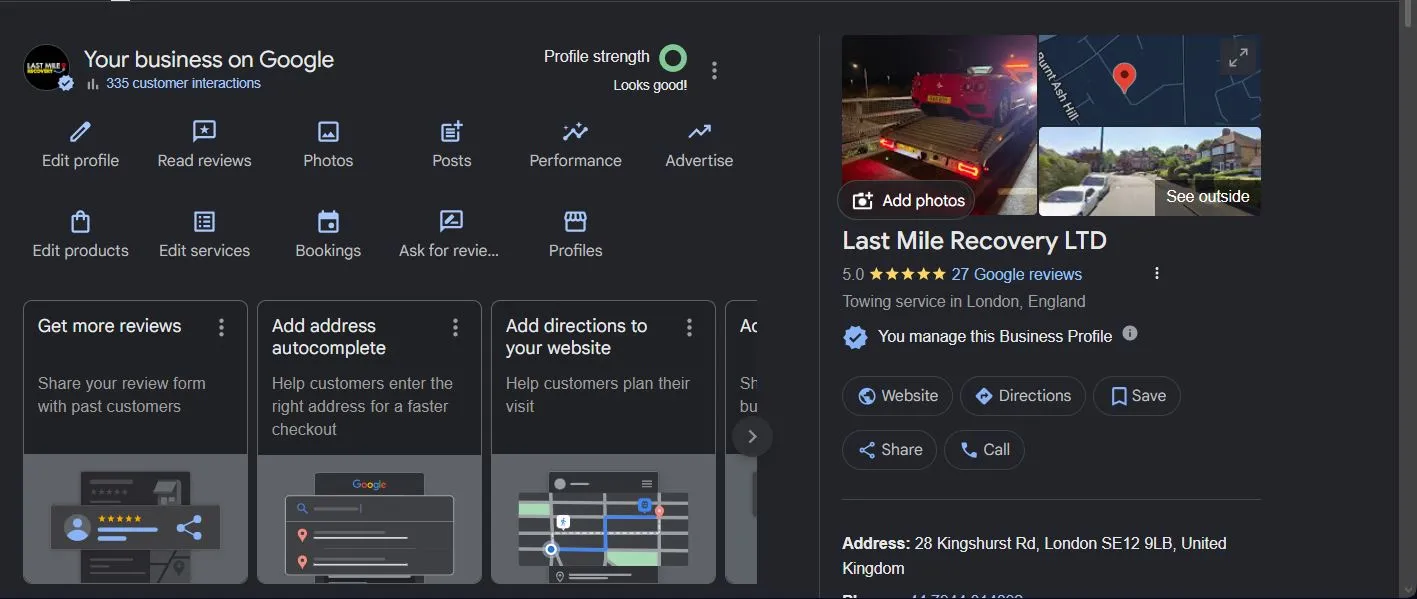Click the Website button
Screen dimensions: 1417x599
coord(897,396)
